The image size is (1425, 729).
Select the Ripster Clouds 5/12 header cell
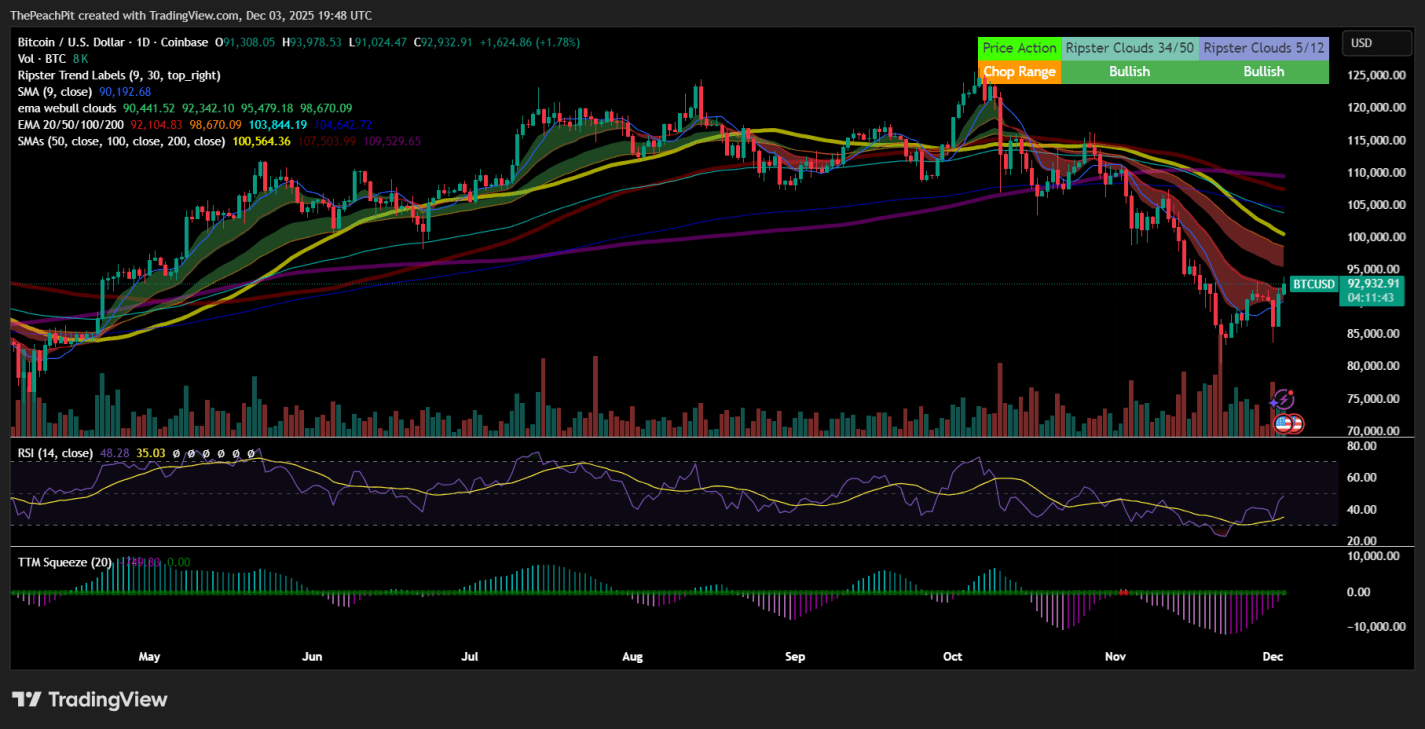click(x=1263, y=47)
